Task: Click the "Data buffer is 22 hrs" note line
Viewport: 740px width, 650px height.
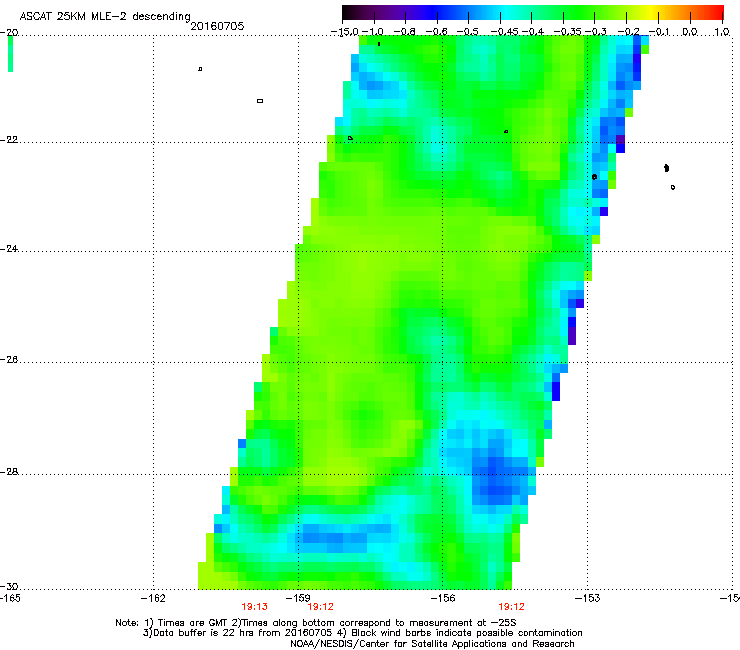Action: (362, 633)
